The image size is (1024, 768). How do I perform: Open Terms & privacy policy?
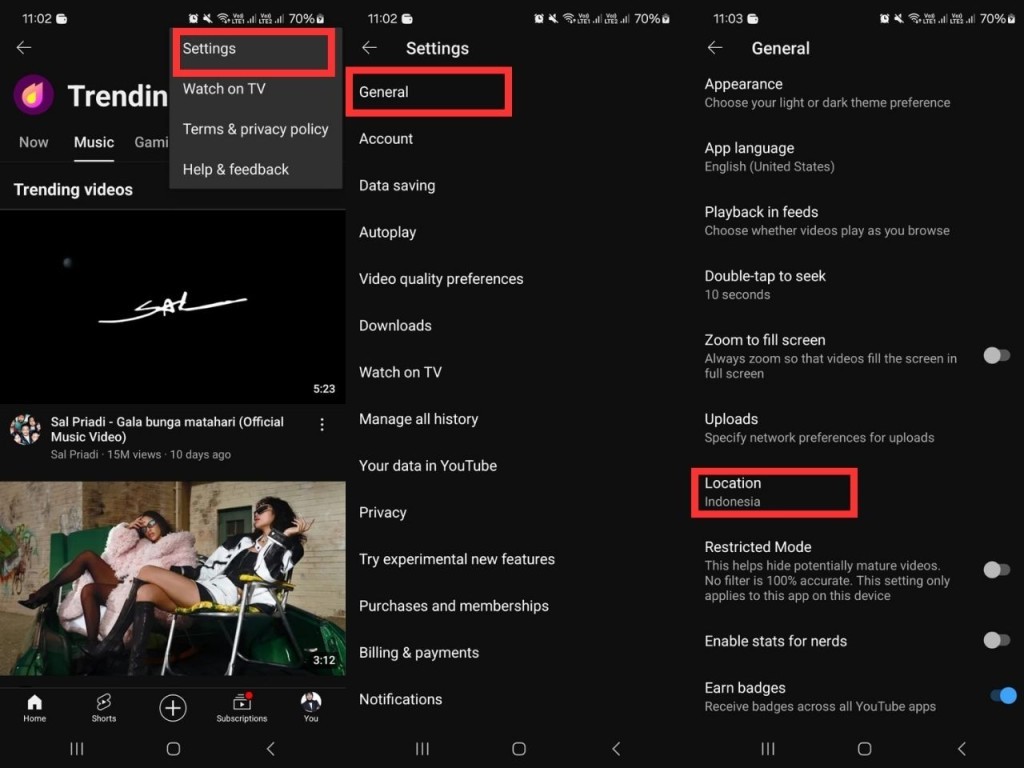point(255,129)
